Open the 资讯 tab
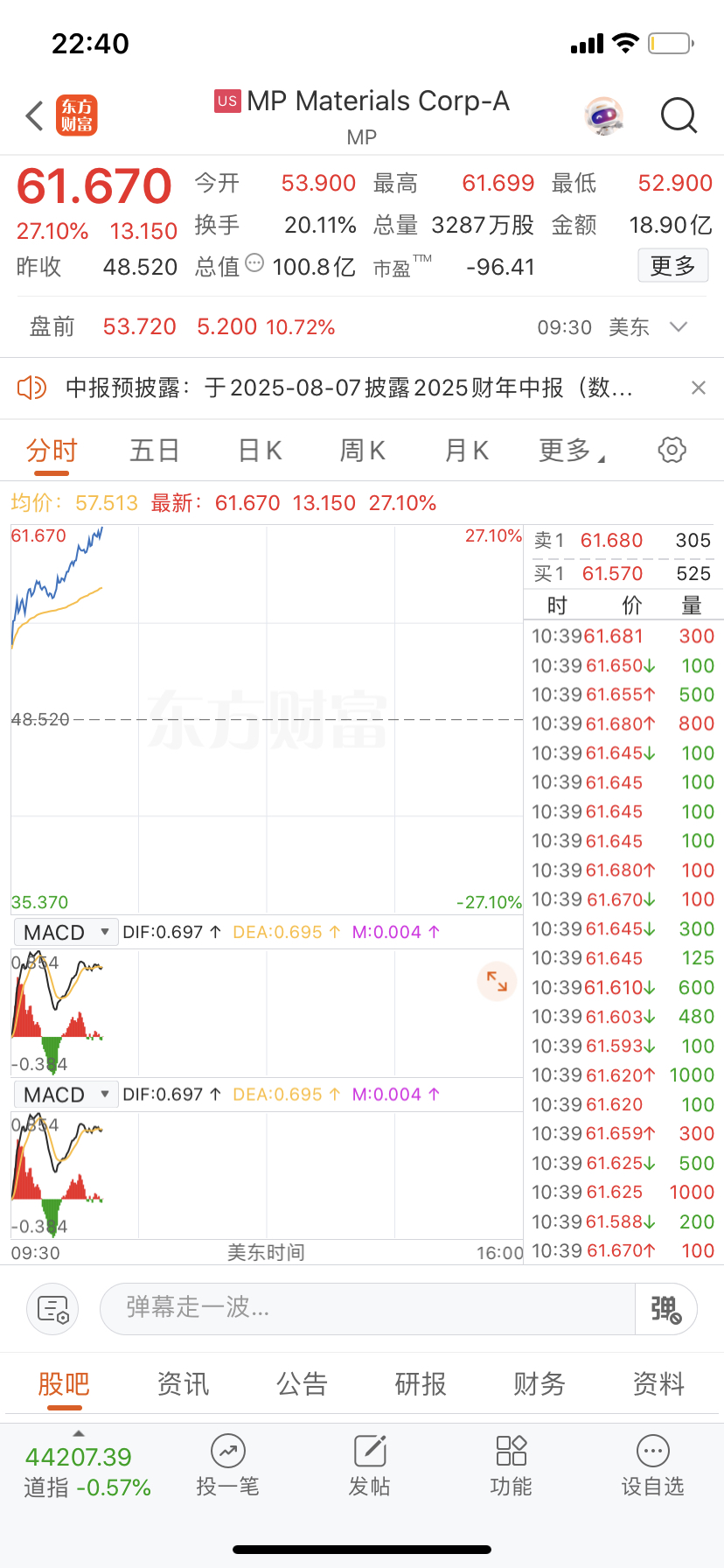The image size is (724, 1568). click(183, 1384)
